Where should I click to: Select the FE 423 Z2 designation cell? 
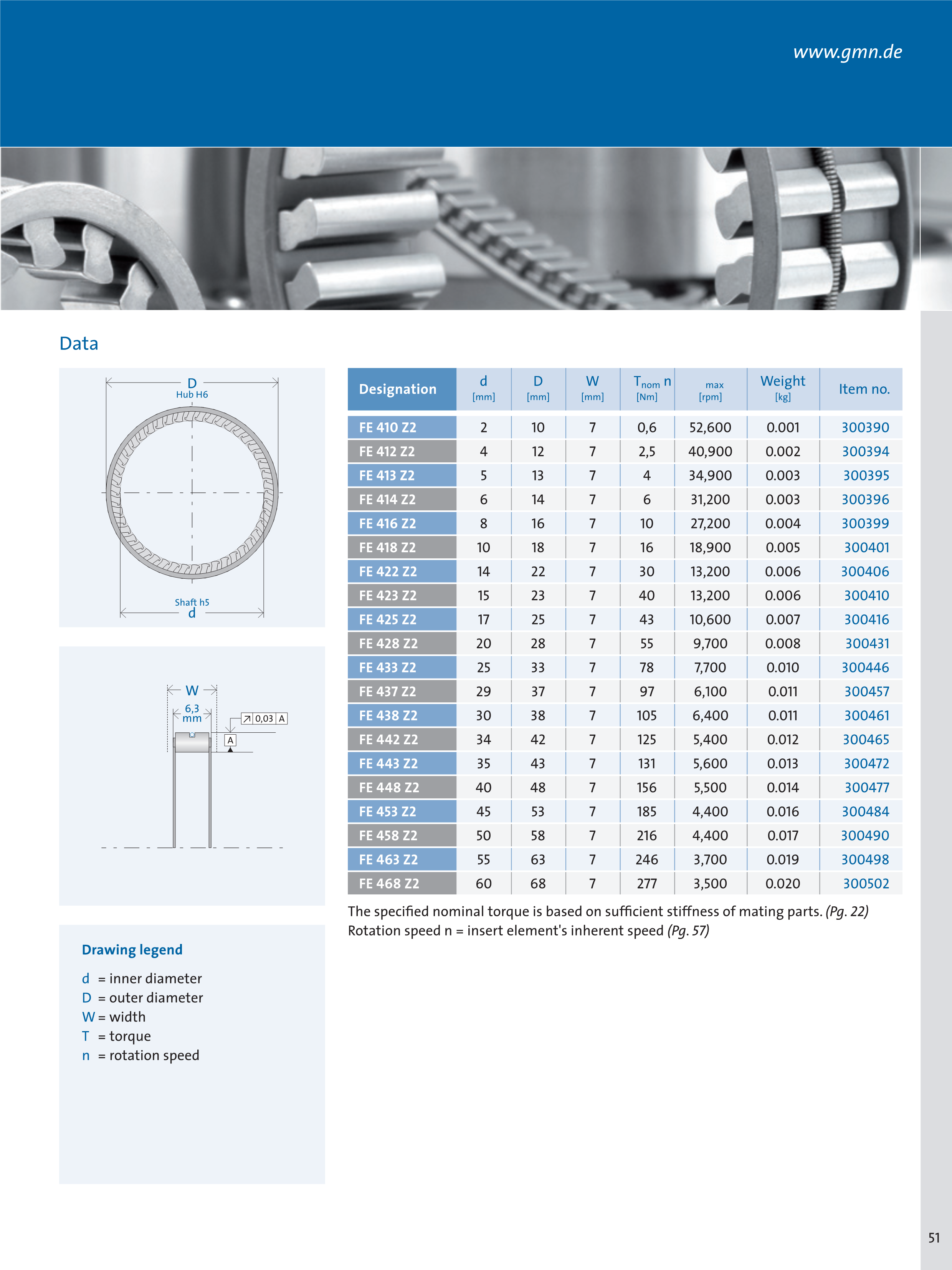(402, 595)
